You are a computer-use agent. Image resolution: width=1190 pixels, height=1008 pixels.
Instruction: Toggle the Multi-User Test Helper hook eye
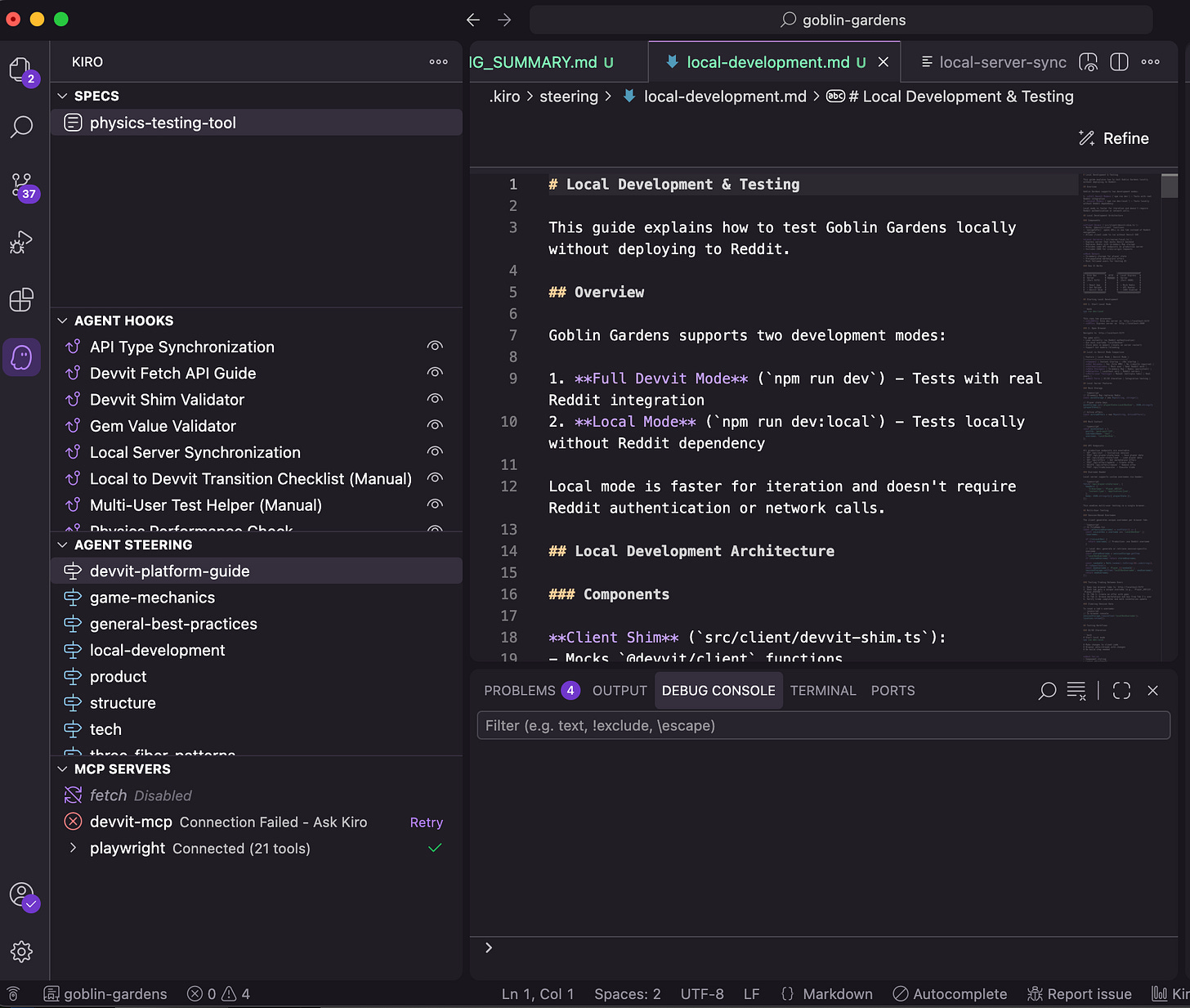click(435, 504)
